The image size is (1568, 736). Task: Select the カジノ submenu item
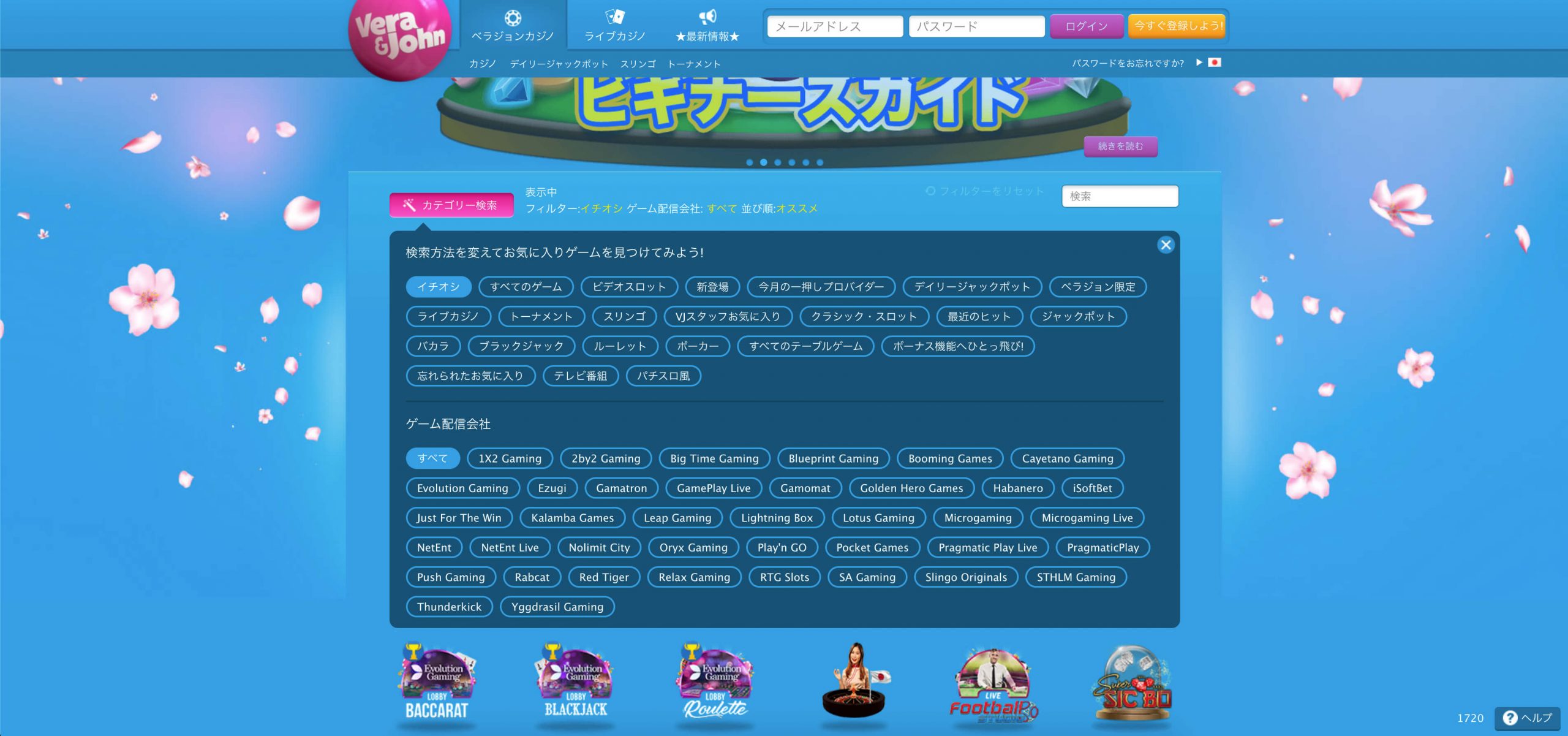[x=483, y=64]
